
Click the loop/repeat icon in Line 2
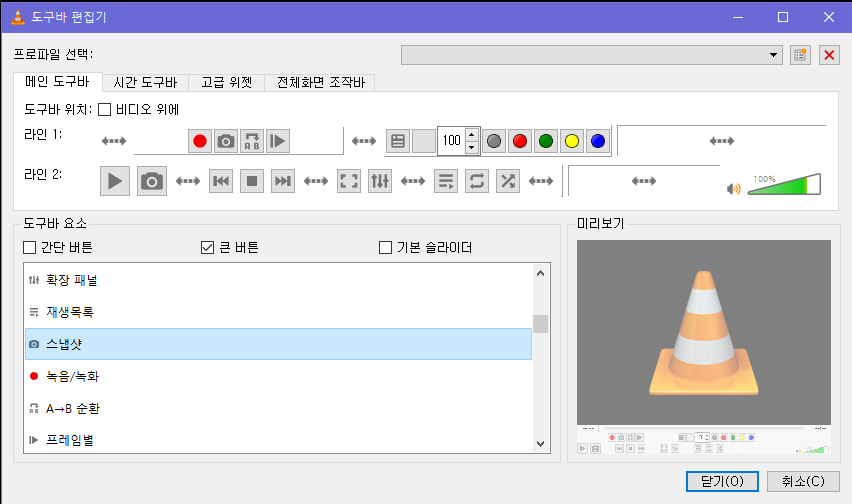pyautogui.click(x=477, y=181)
